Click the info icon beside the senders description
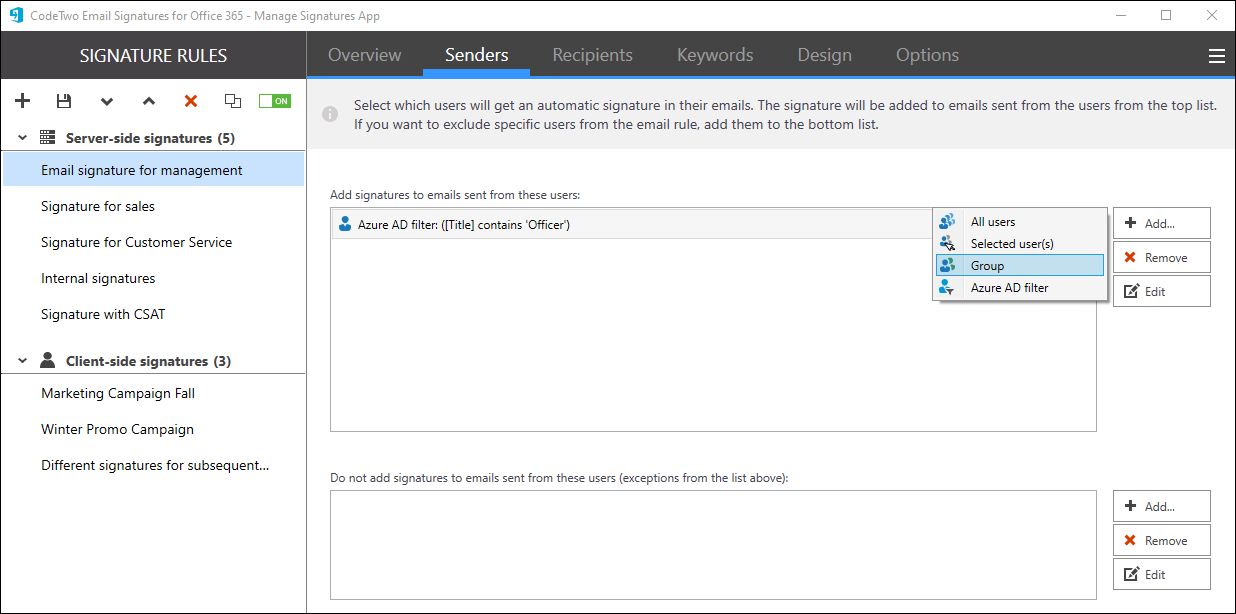Viewport: 1236px width, 614px height. (330, 113)
